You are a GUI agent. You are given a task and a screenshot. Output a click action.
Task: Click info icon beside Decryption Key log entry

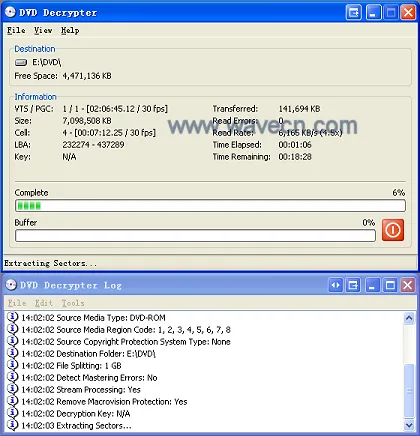[12, 413]
